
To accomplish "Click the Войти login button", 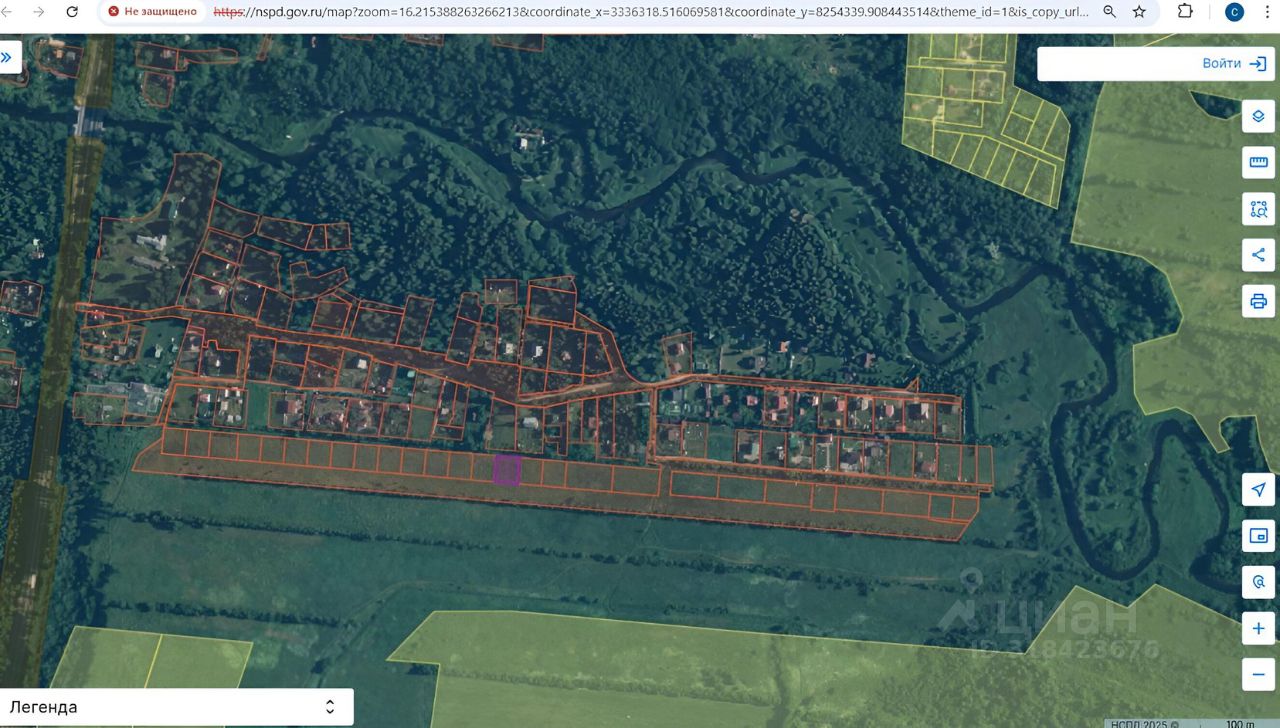I will tap(1156, 63).
